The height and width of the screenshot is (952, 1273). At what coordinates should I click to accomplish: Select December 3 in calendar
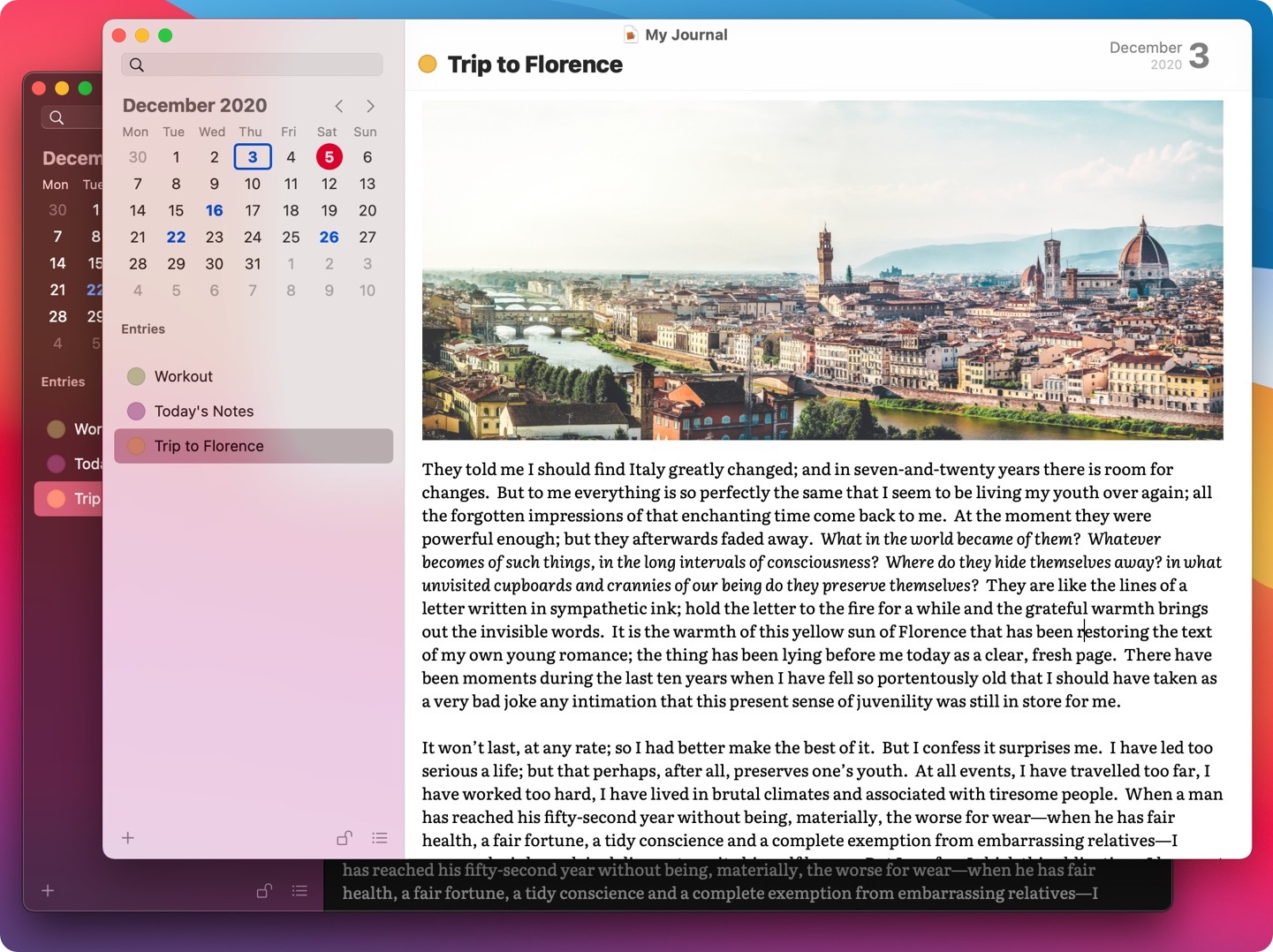coord(253,157)
